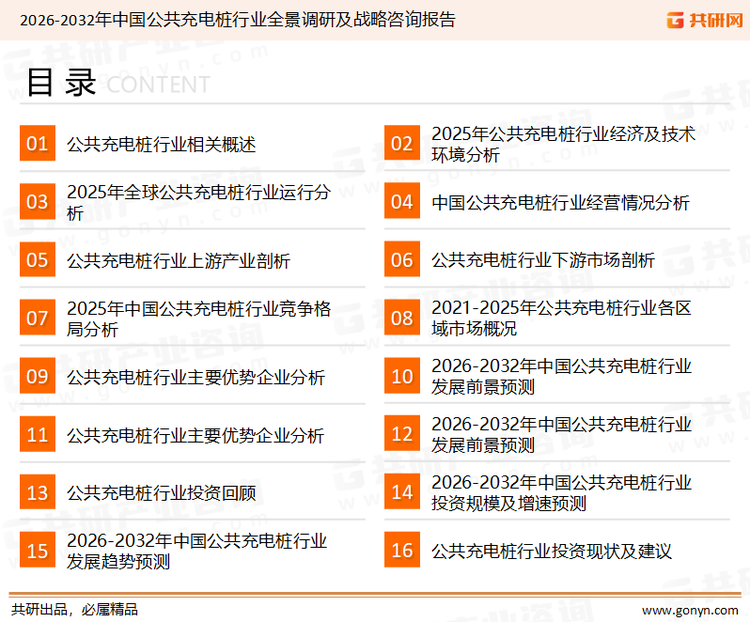The image size is (750, 622).
Task: Open chapter 公共充电桩行业投资现状及建议
Action: coord(551,551)
